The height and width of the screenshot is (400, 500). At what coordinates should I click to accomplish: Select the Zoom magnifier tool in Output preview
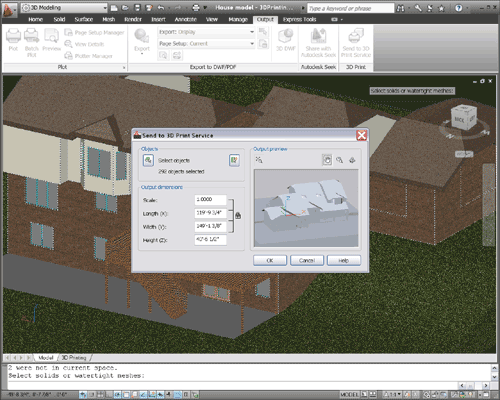[339, 160]
